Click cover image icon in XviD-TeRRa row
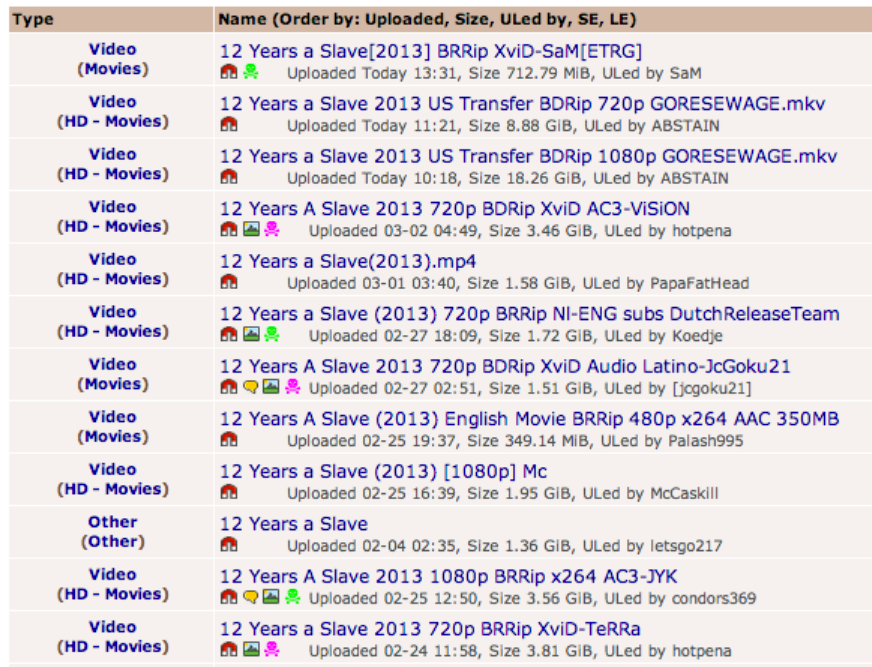872x667 pixels. pos(251,649)
